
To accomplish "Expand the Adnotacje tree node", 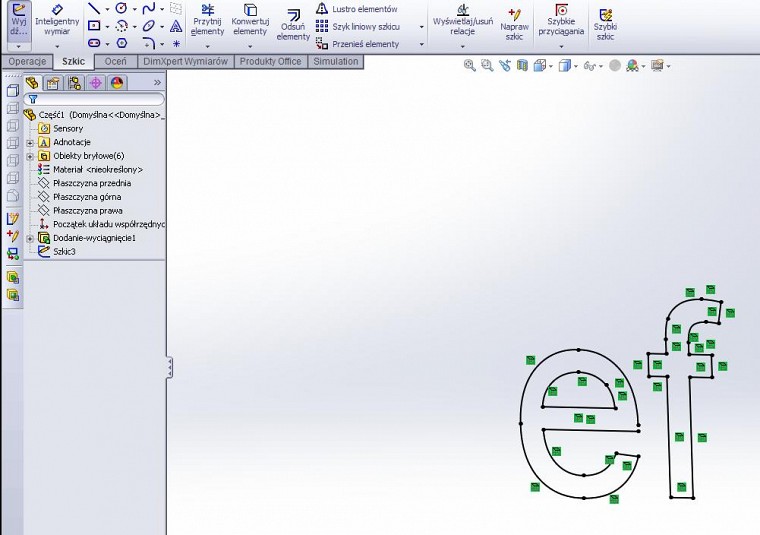I will click(30, 142).
